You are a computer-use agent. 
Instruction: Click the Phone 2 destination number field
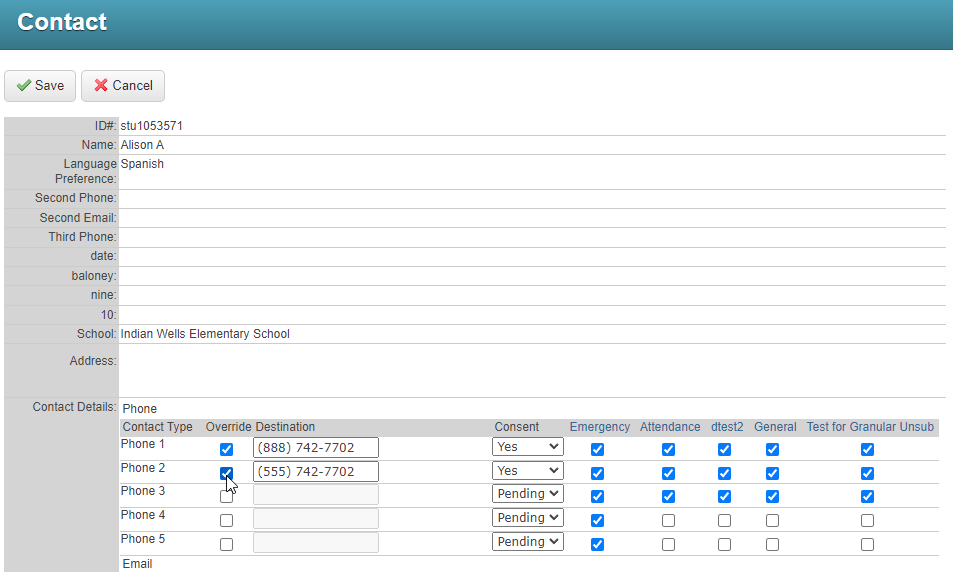coord(315,472)
